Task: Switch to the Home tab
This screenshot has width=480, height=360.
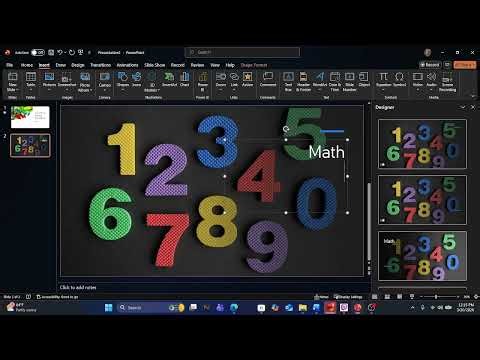Action: coord(27,65)
